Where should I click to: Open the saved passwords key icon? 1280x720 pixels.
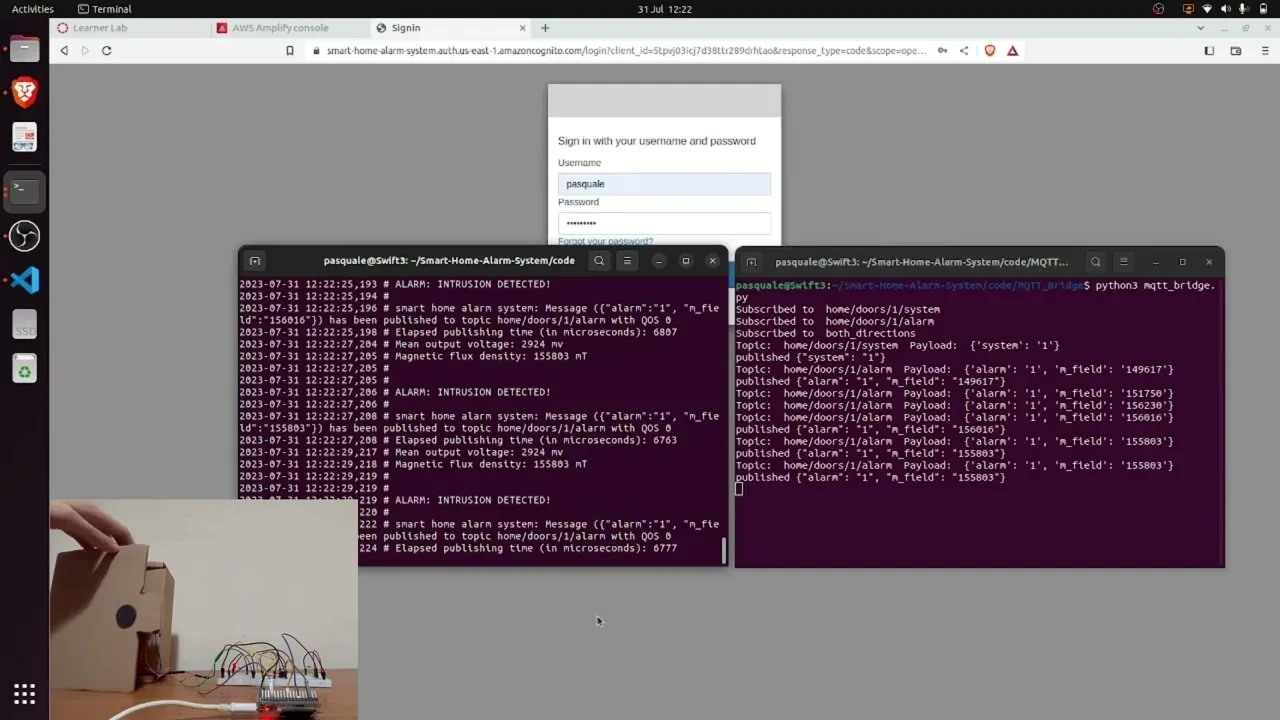[942, 51]
